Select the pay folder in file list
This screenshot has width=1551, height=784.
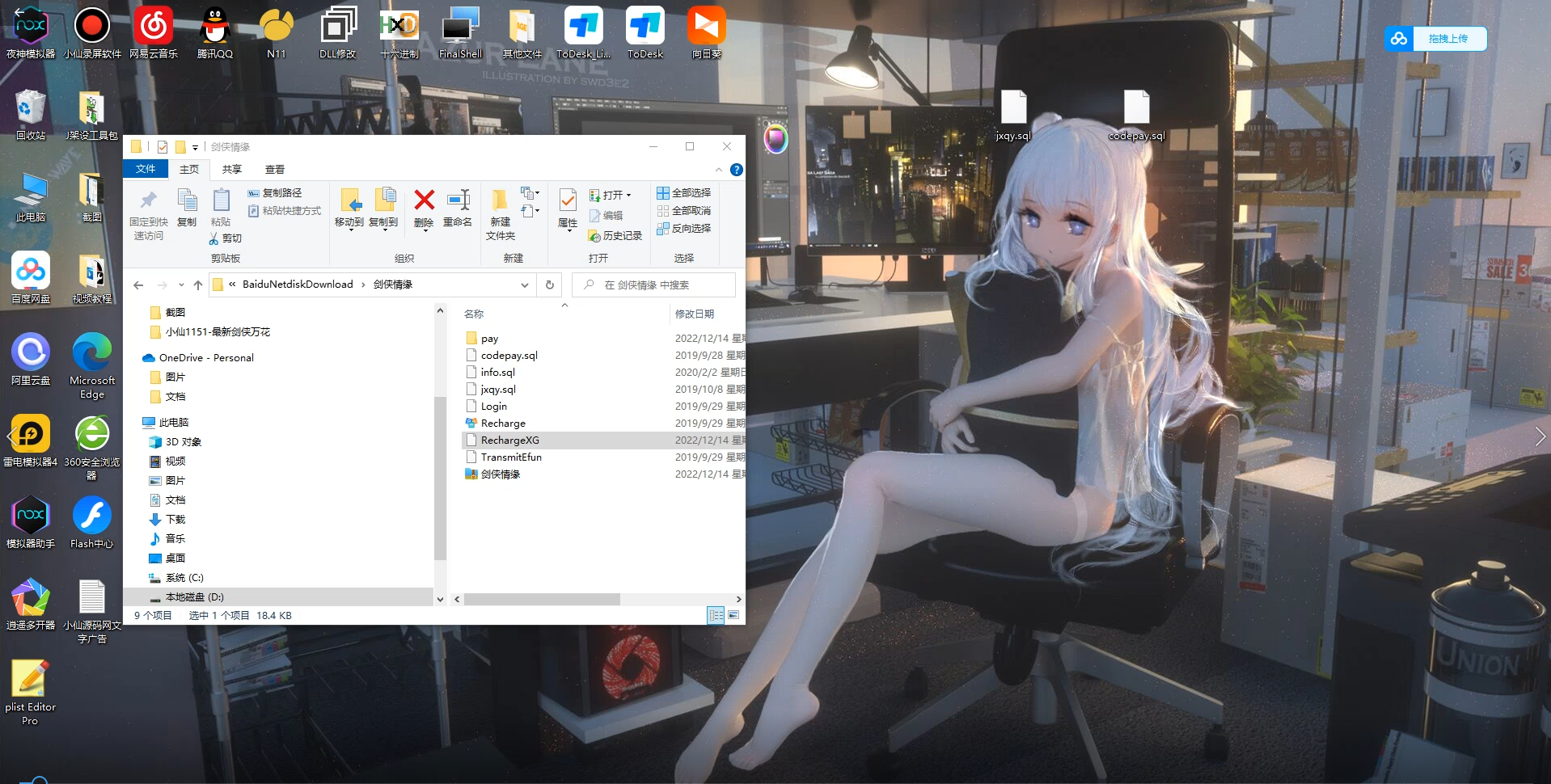(x=604, y=338)
